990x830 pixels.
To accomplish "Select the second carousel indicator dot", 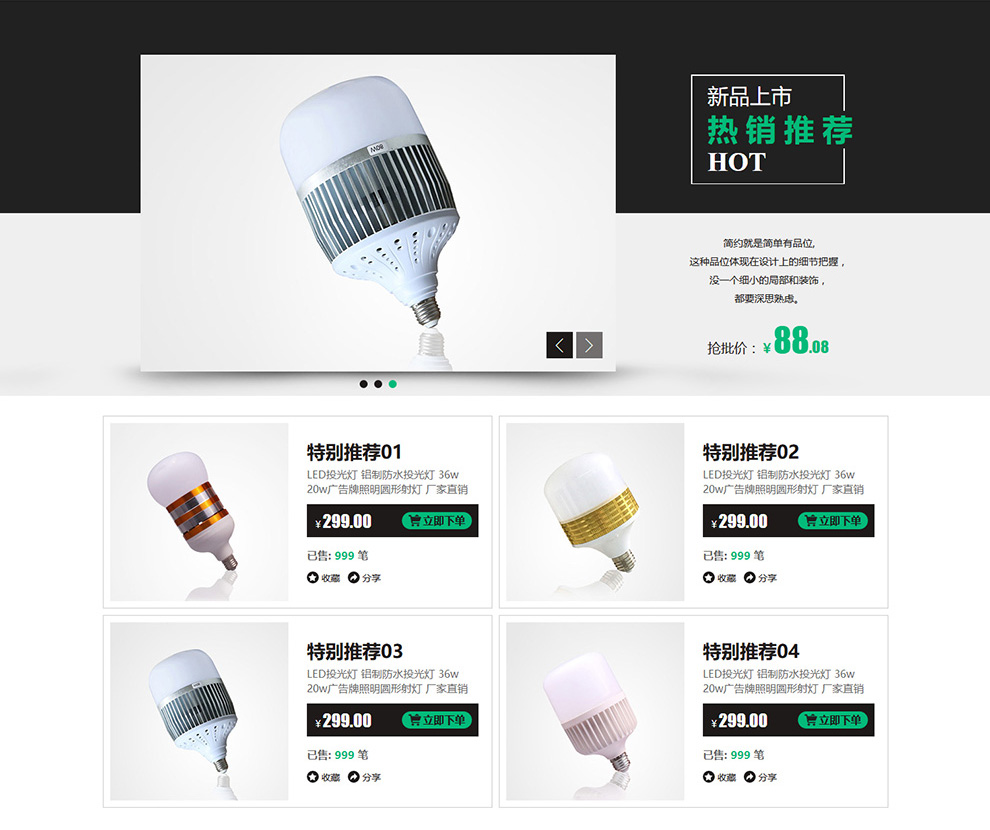I will point(378,384).
